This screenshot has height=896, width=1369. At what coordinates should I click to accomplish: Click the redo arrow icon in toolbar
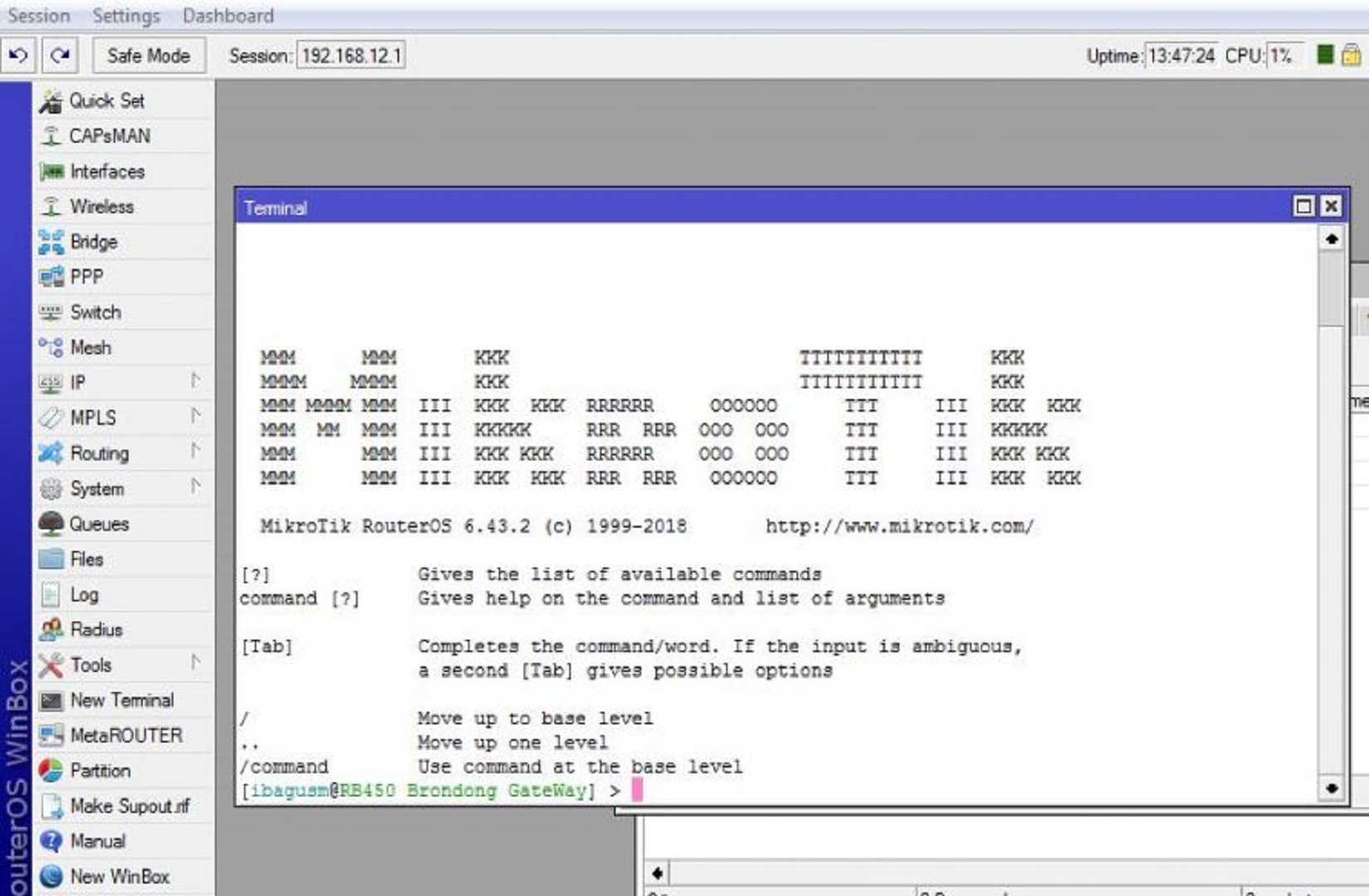(x=60, y=56)
